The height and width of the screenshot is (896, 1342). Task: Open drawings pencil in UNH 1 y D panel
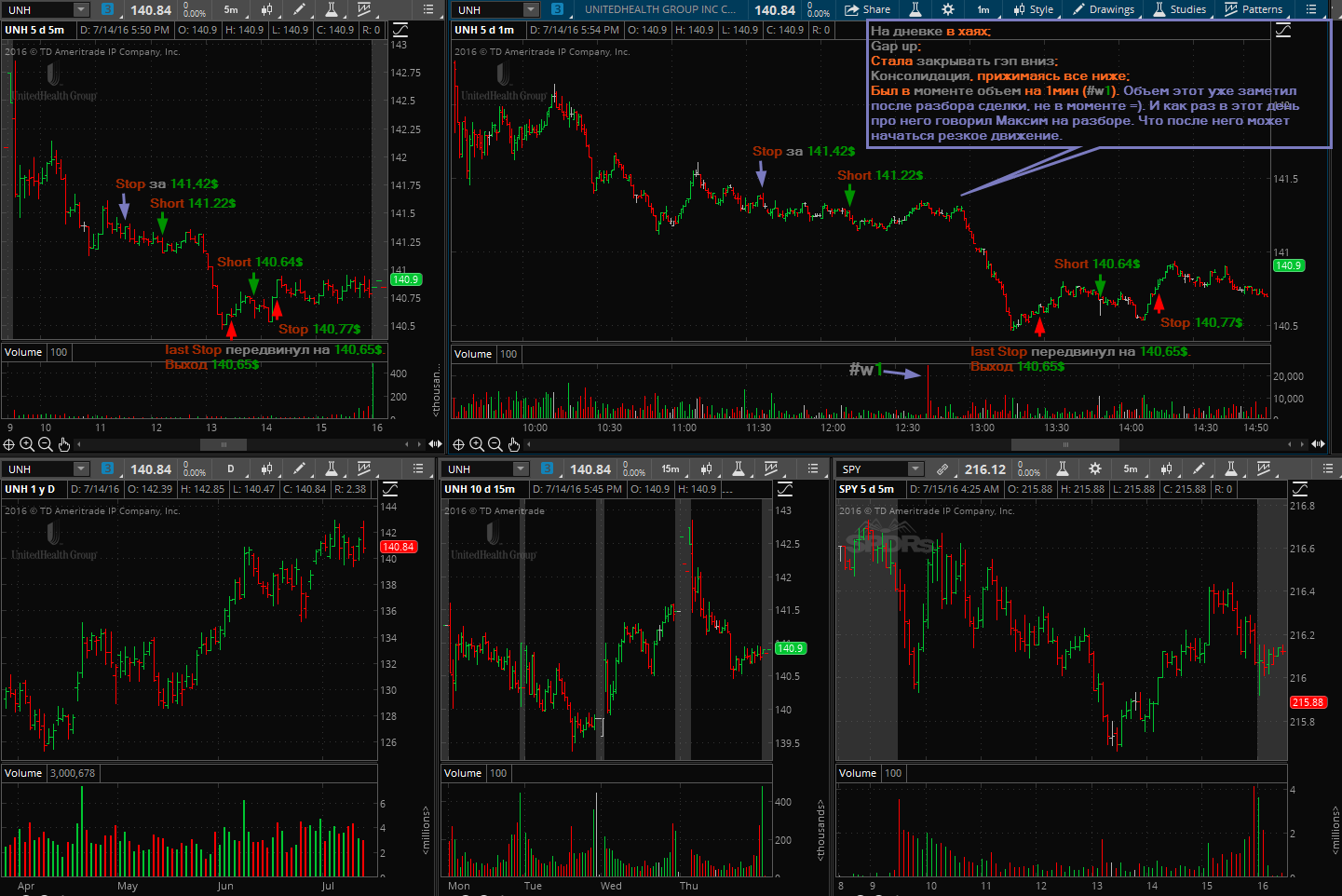(x=299, y=468)
